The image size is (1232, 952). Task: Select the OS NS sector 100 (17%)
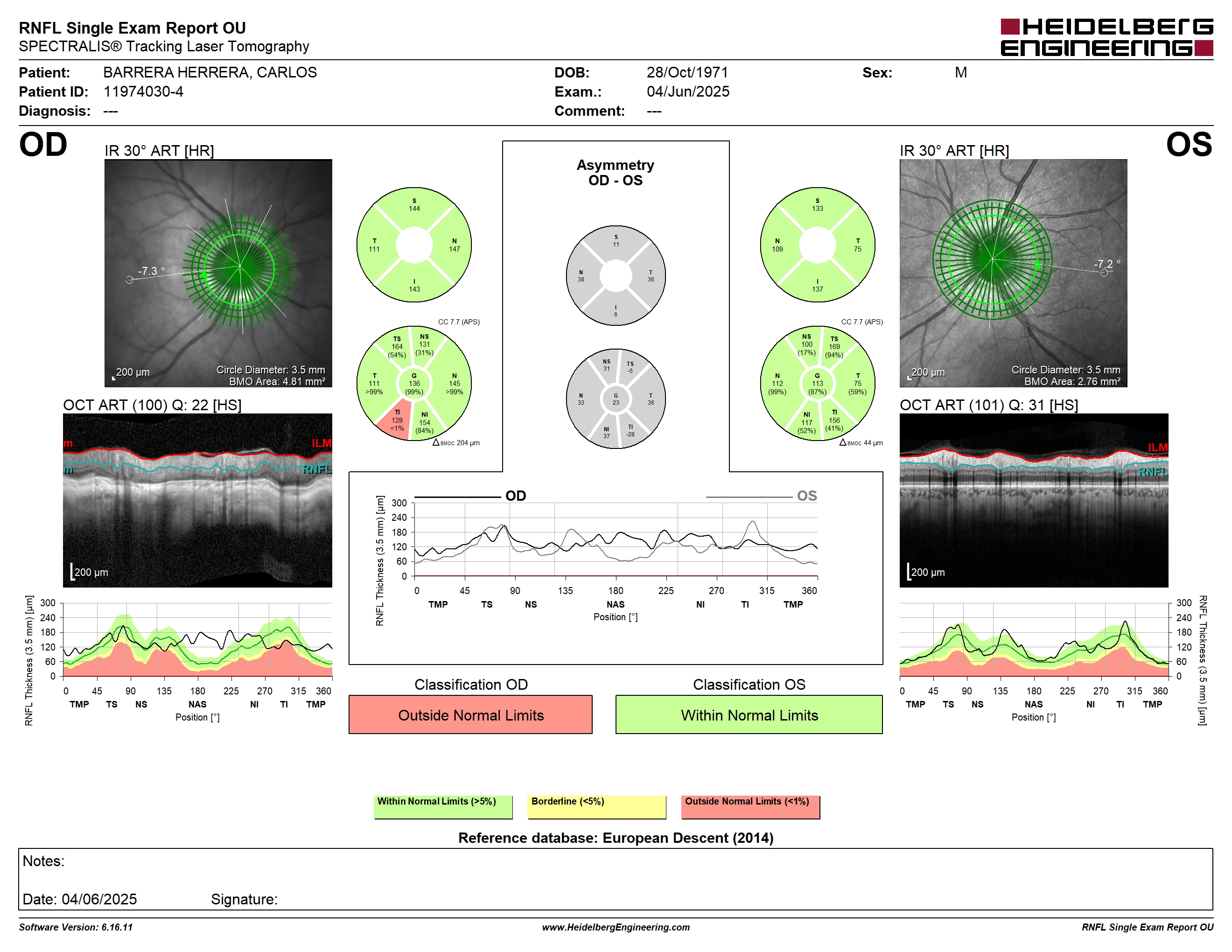coord(807,344)
